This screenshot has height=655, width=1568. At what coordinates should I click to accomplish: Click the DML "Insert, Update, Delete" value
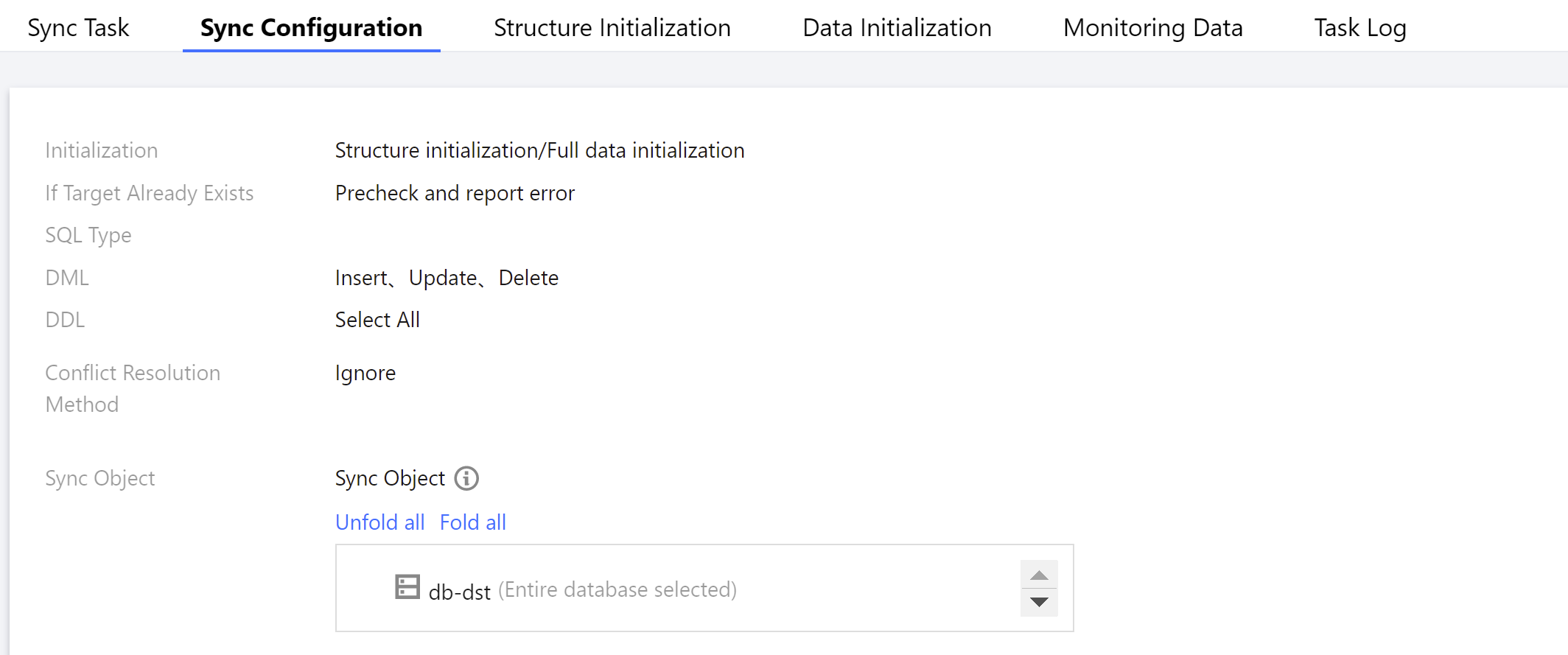click(447, 278)
